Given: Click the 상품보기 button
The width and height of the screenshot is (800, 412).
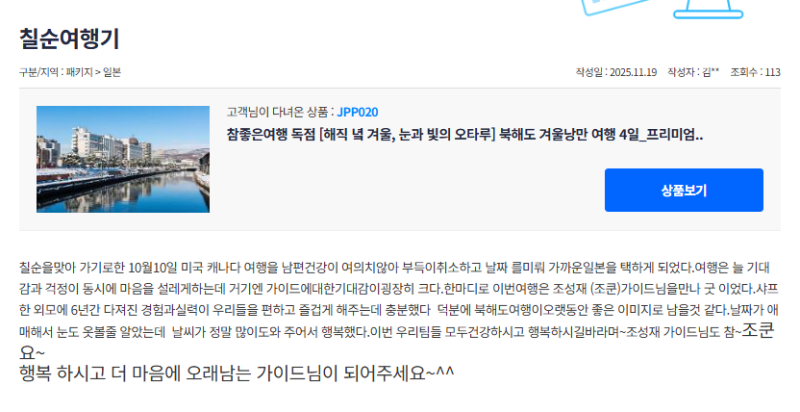Looking at the screenshot, I should point(684,190).
